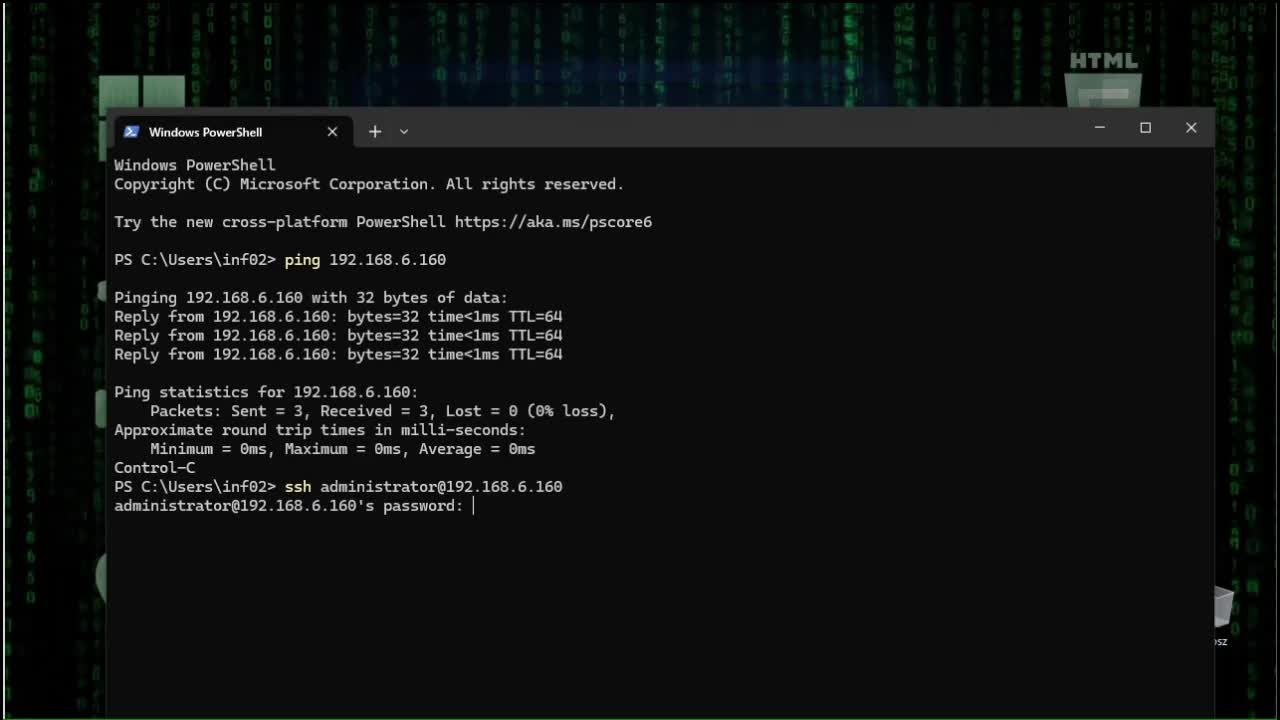Image resolution: width=1280 pixels, height=720 pixels.
Task: Click the ping 192.168.6.160 command text
Action: (365, 260)
